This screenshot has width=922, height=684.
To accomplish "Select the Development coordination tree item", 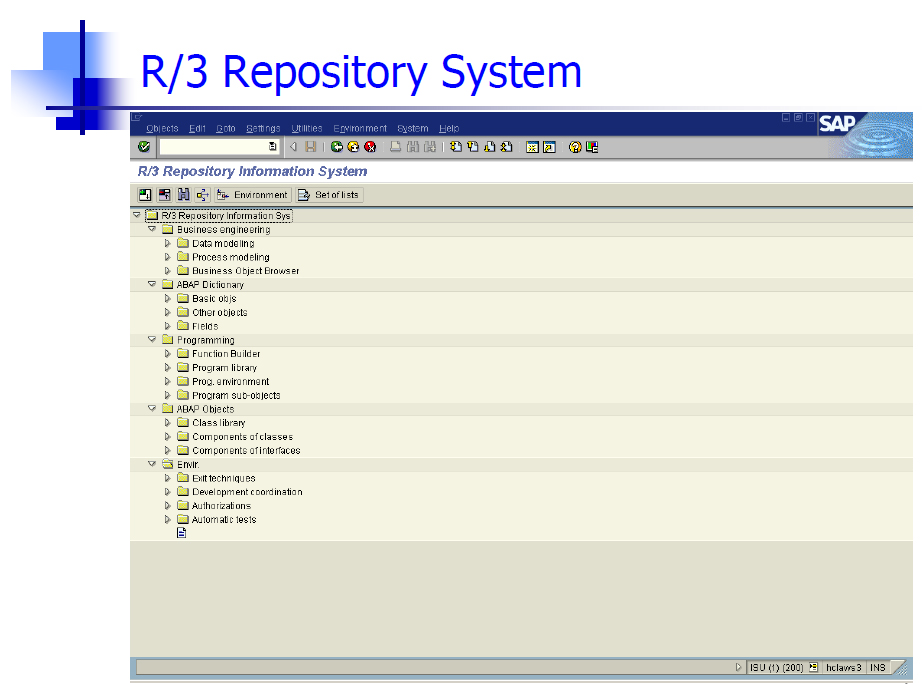I will pyautogui.click(x=247, y=492).
